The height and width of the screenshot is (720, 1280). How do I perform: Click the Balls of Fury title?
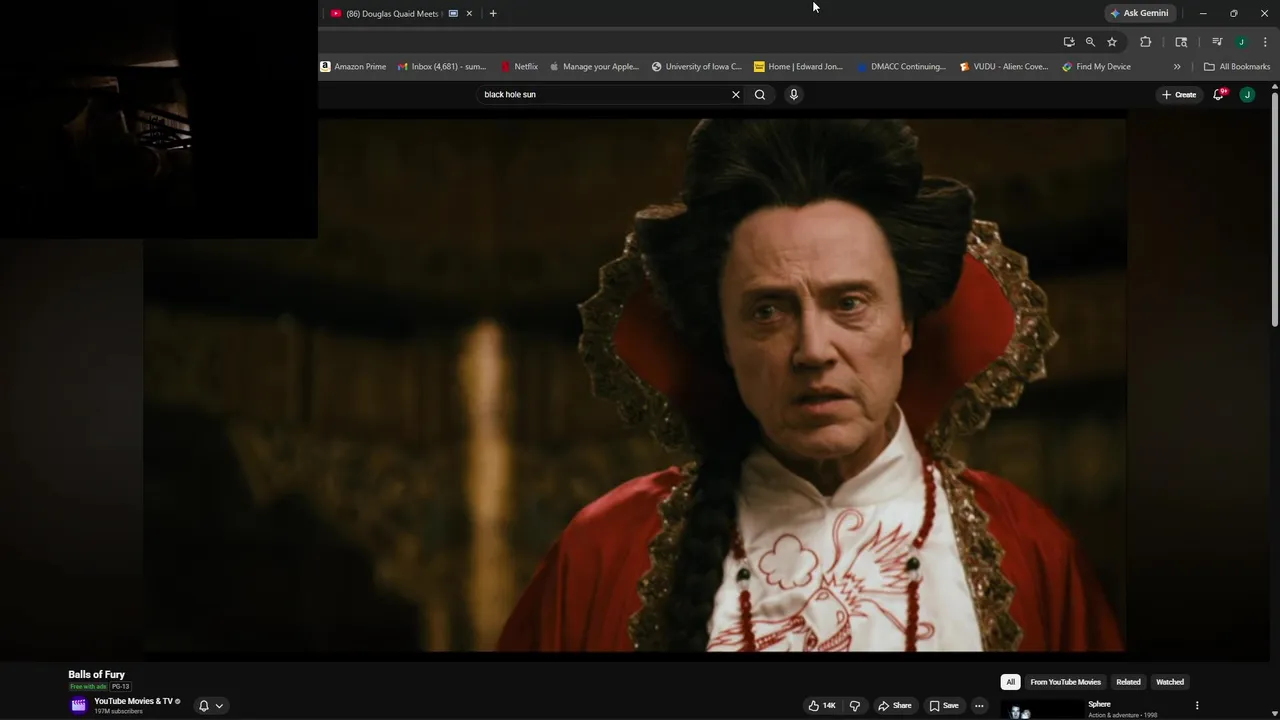coord(96,674)
